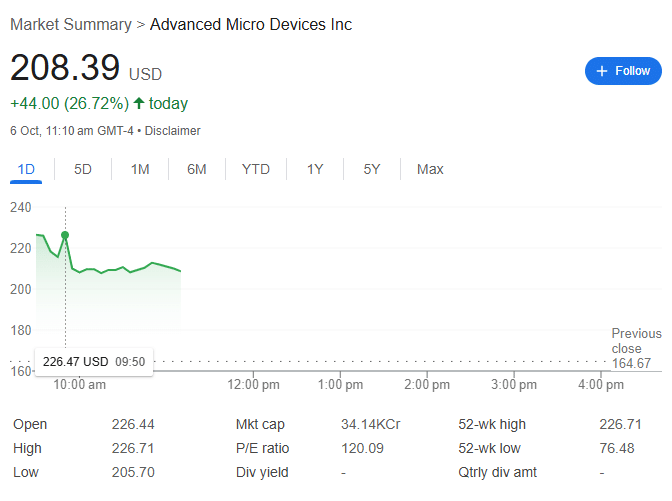Viewport: 672px width, 501px height.
Task: Show the Max chart range
Action: [430, 170]
